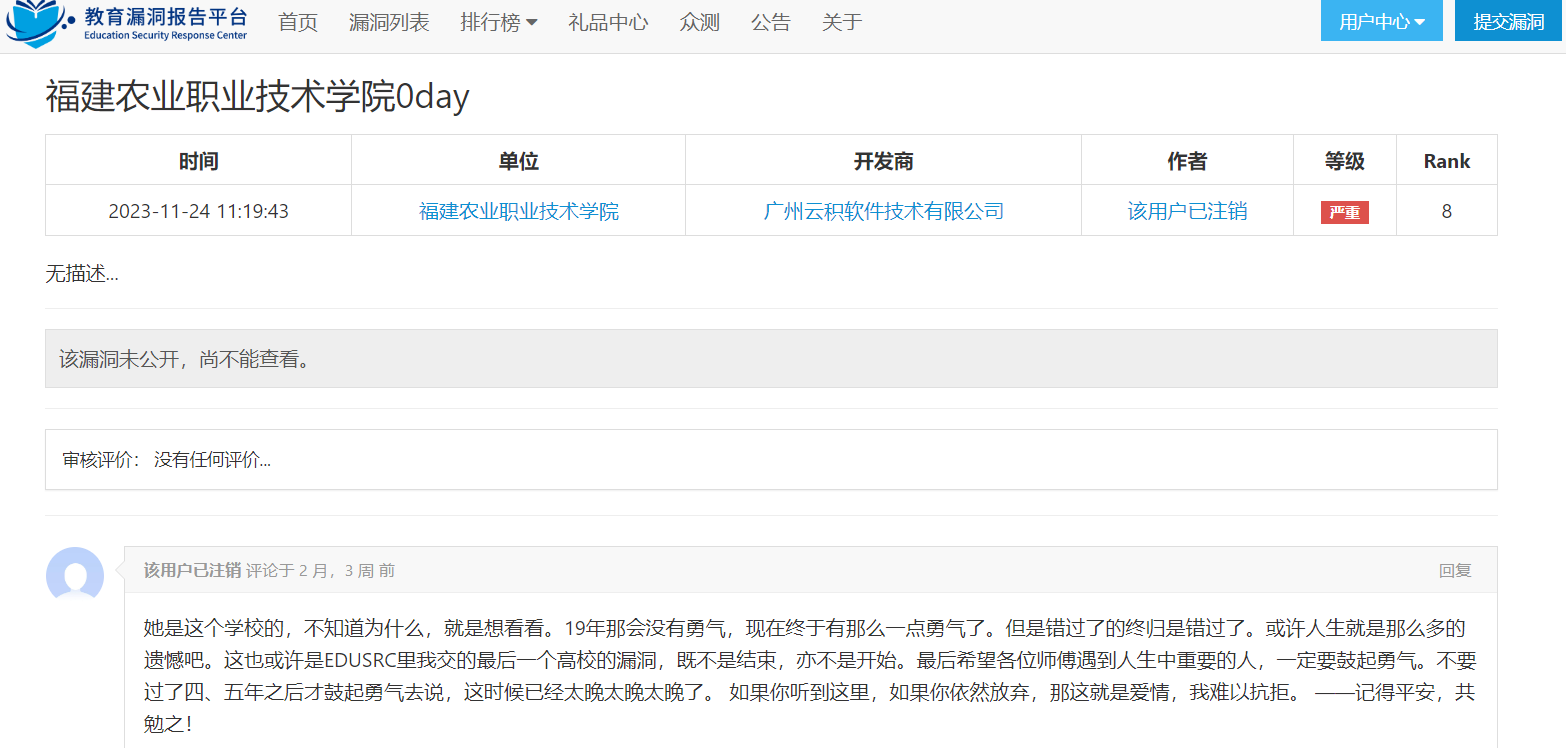Click the 审核评价 review text
This screenshot has width=1566, height=748.
point(166,460)
